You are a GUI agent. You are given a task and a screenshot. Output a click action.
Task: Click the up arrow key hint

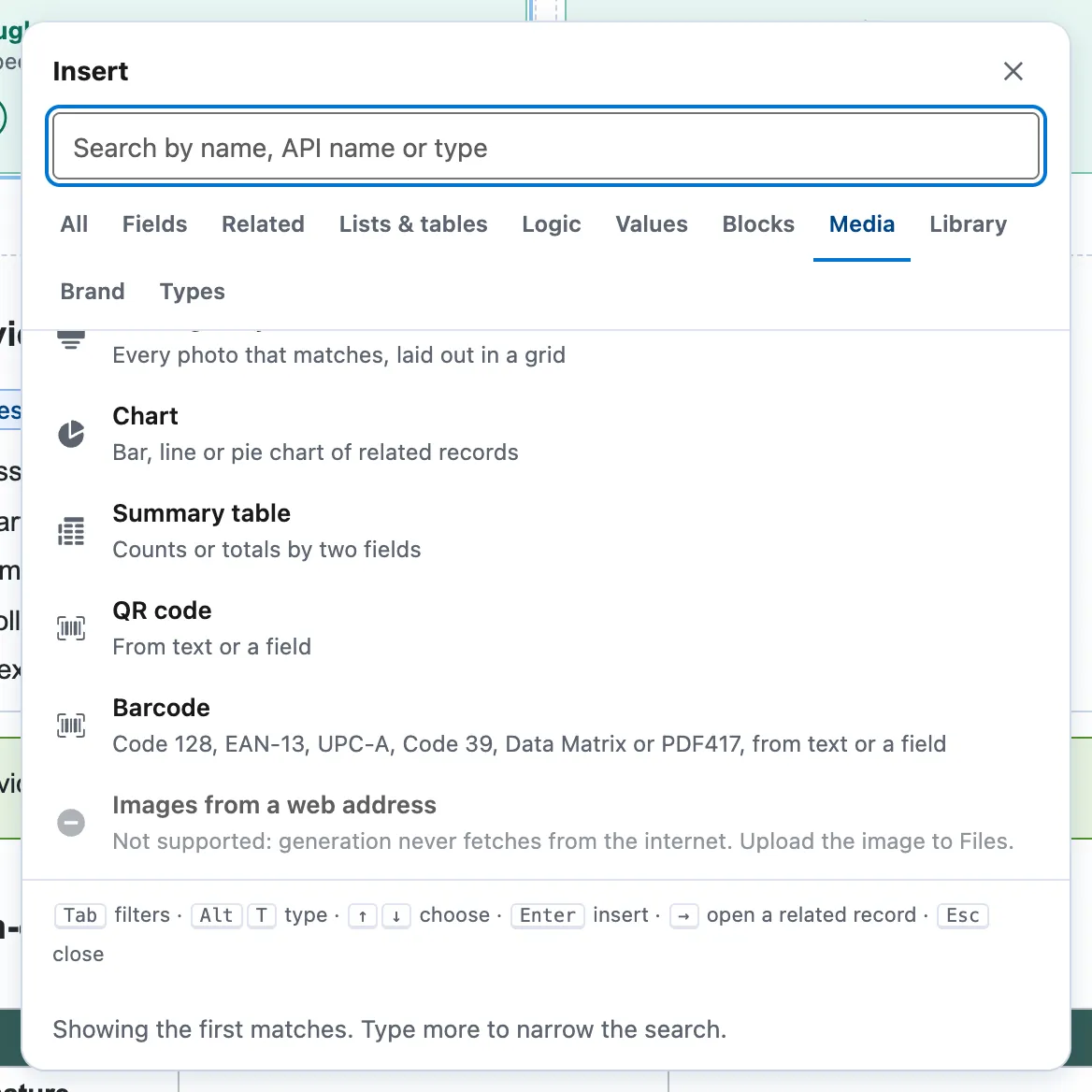(363, 915)
